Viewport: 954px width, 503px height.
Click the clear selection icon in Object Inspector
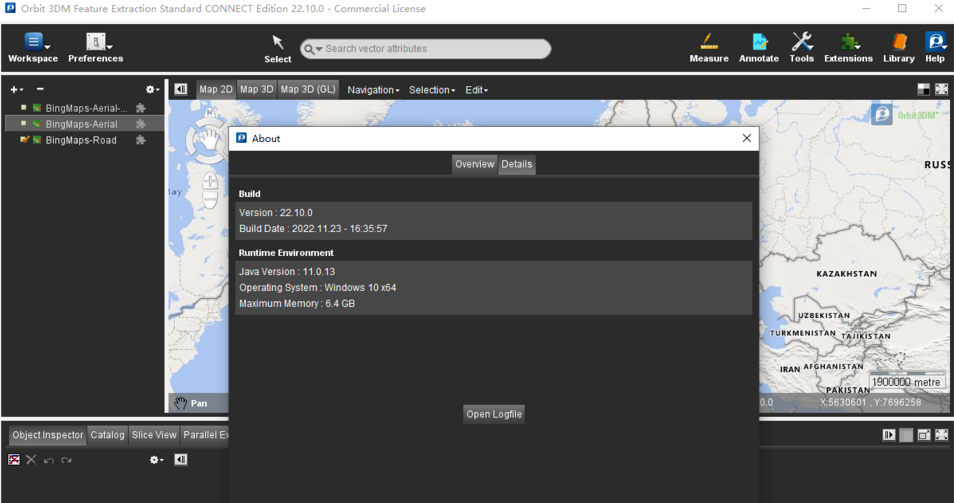tap(14, 460)
